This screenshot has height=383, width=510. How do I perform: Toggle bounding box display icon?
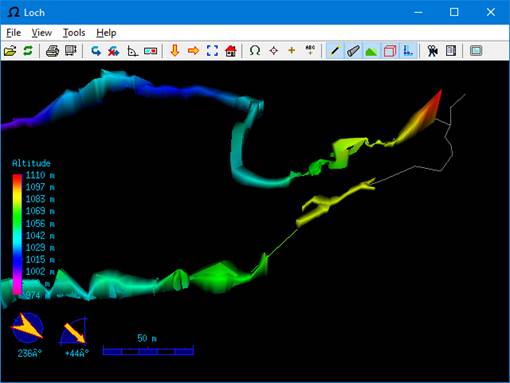tap(390, 51)
